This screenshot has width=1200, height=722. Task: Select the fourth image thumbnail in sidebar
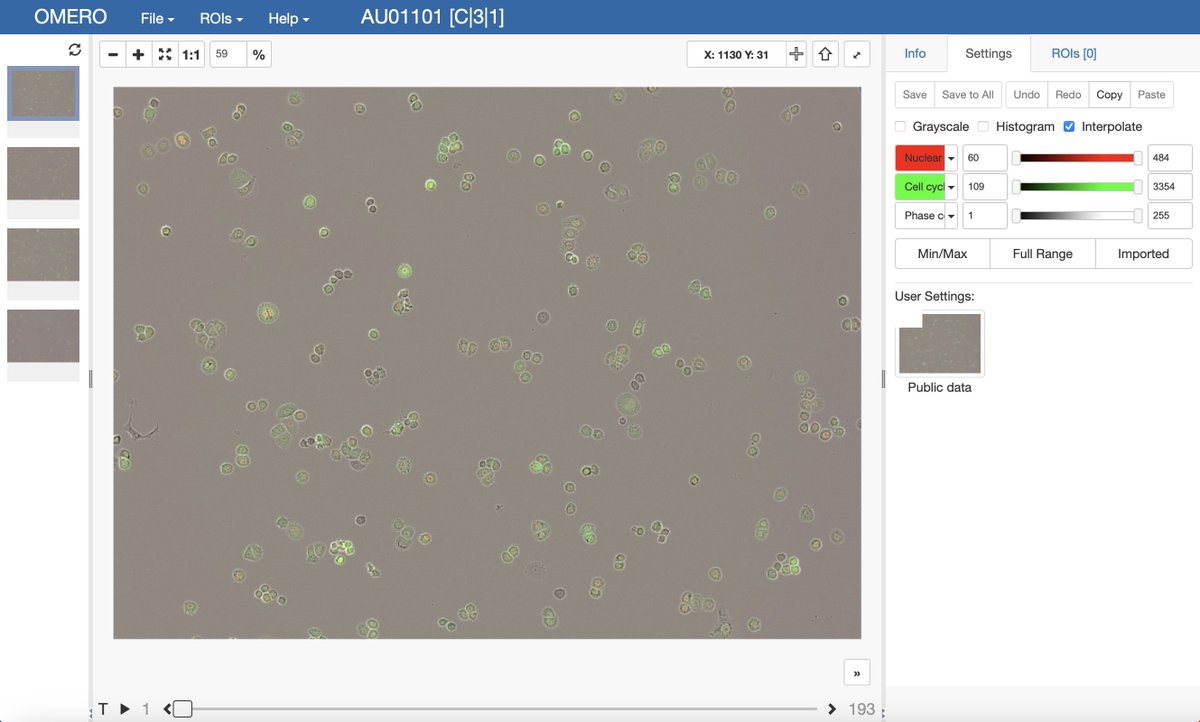click(43, 336)
